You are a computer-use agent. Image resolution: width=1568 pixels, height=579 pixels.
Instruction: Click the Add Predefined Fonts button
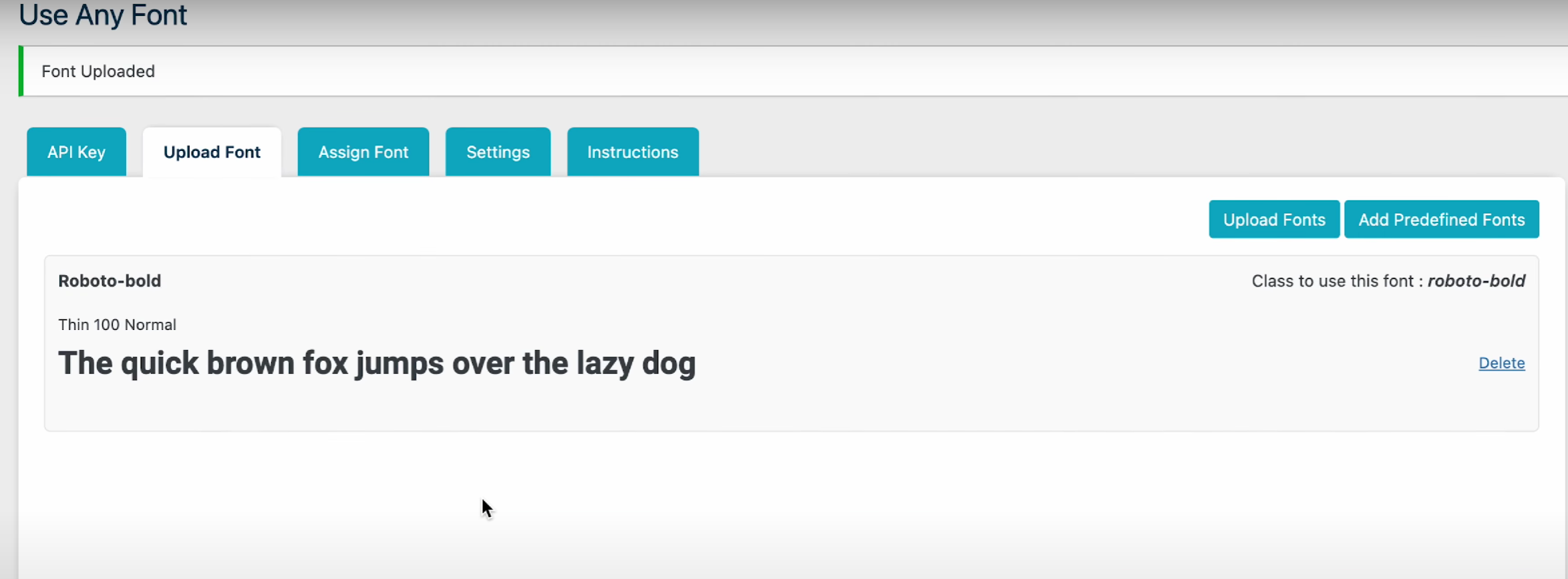(1441, 220)
